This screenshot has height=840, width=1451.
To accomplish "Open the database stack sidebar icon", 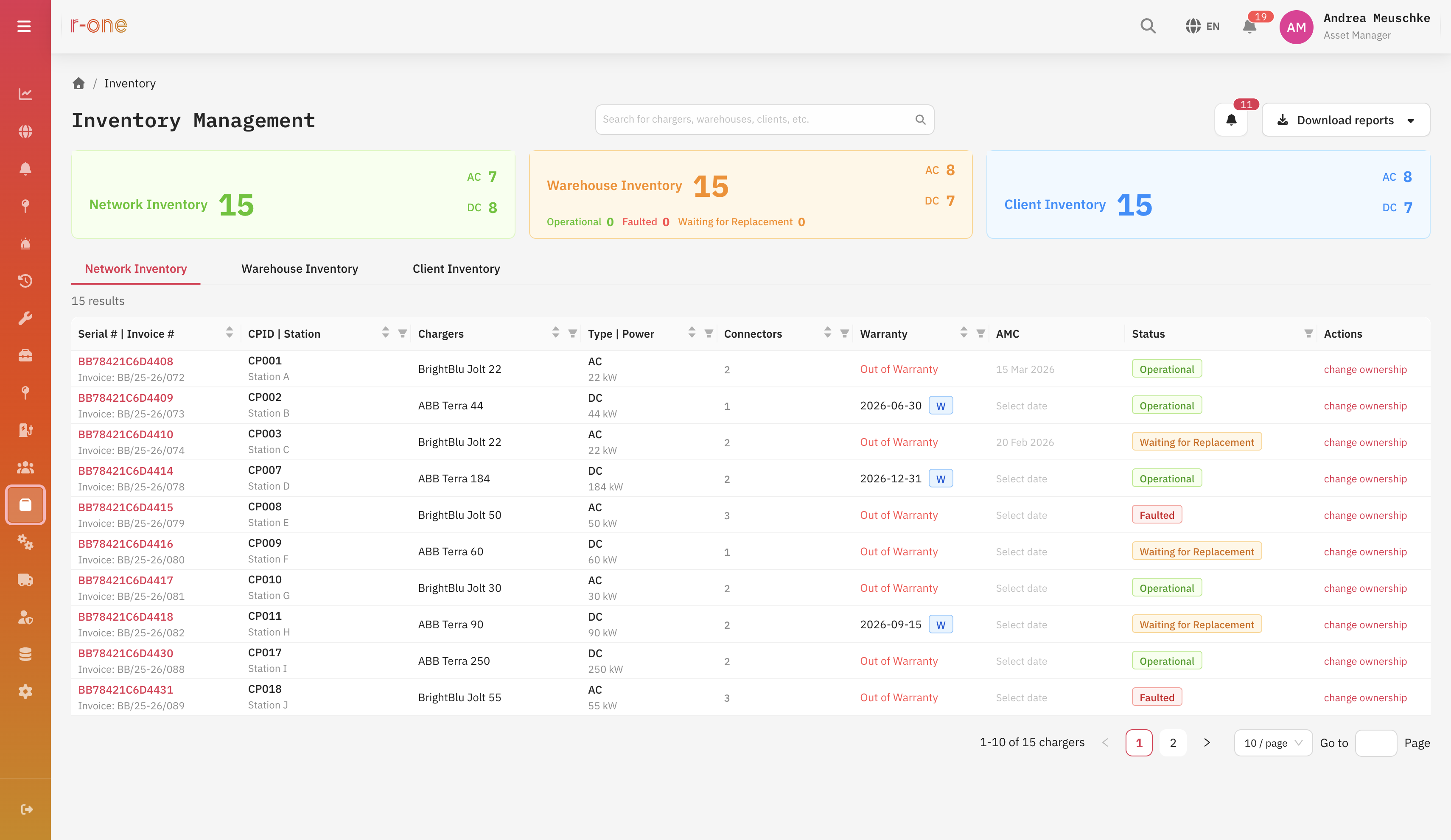I will click(x=25, y=655).
